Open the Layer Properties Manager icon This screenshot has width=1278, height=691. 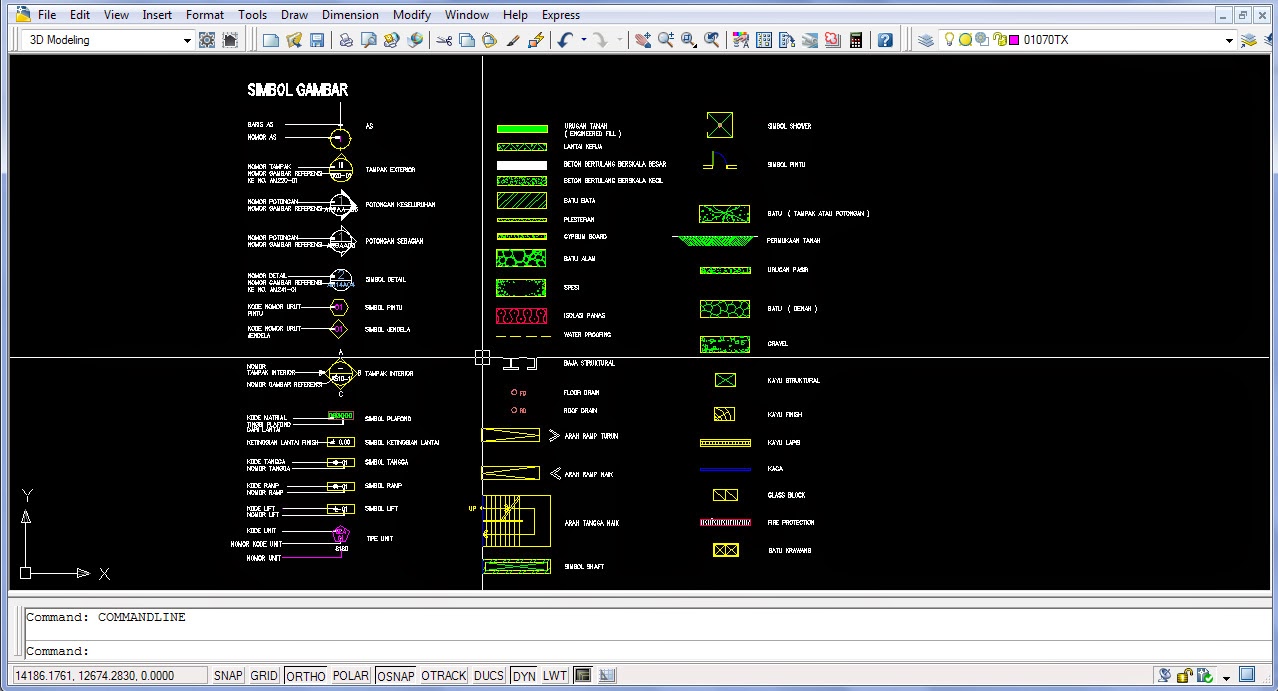coord(925,40)
